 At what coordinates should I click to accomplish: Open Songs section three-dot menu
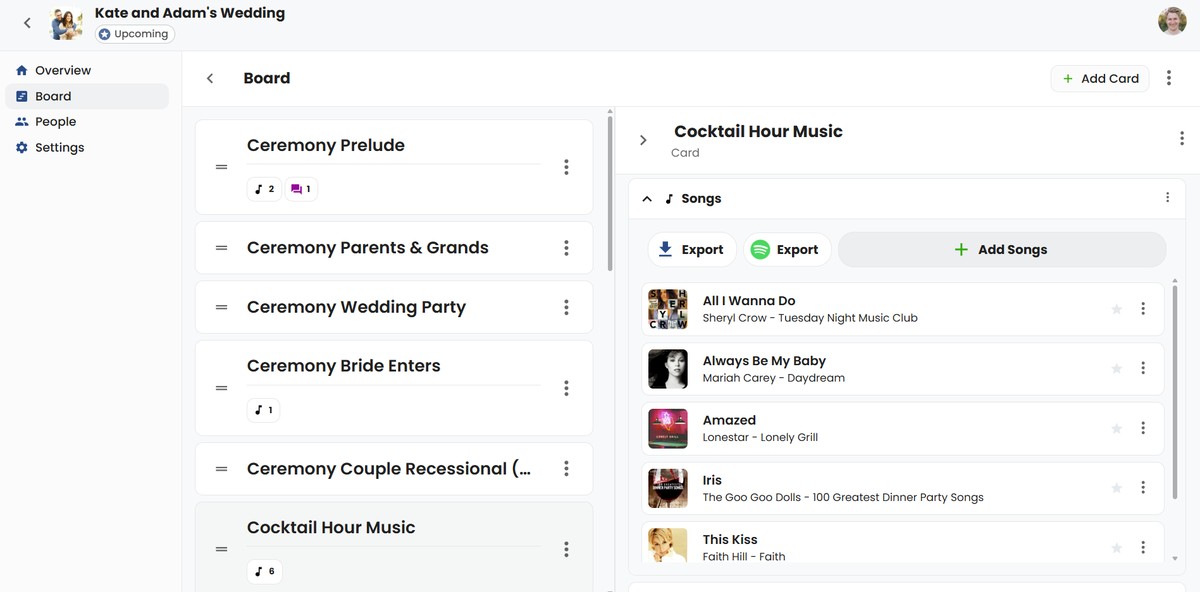pyautogui.click(x=1167, y=198)
